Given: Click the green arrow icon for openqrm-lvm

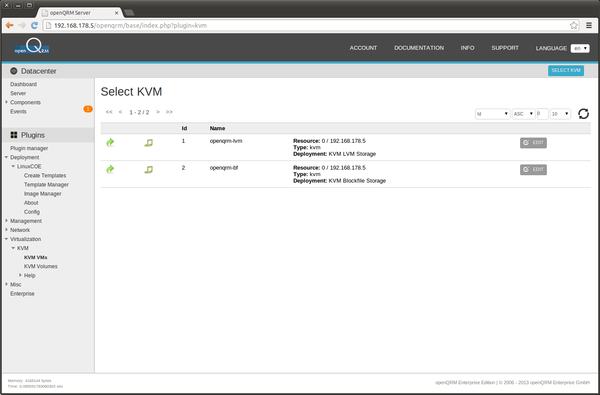Looking at the screenshot, I should (110, 142).
